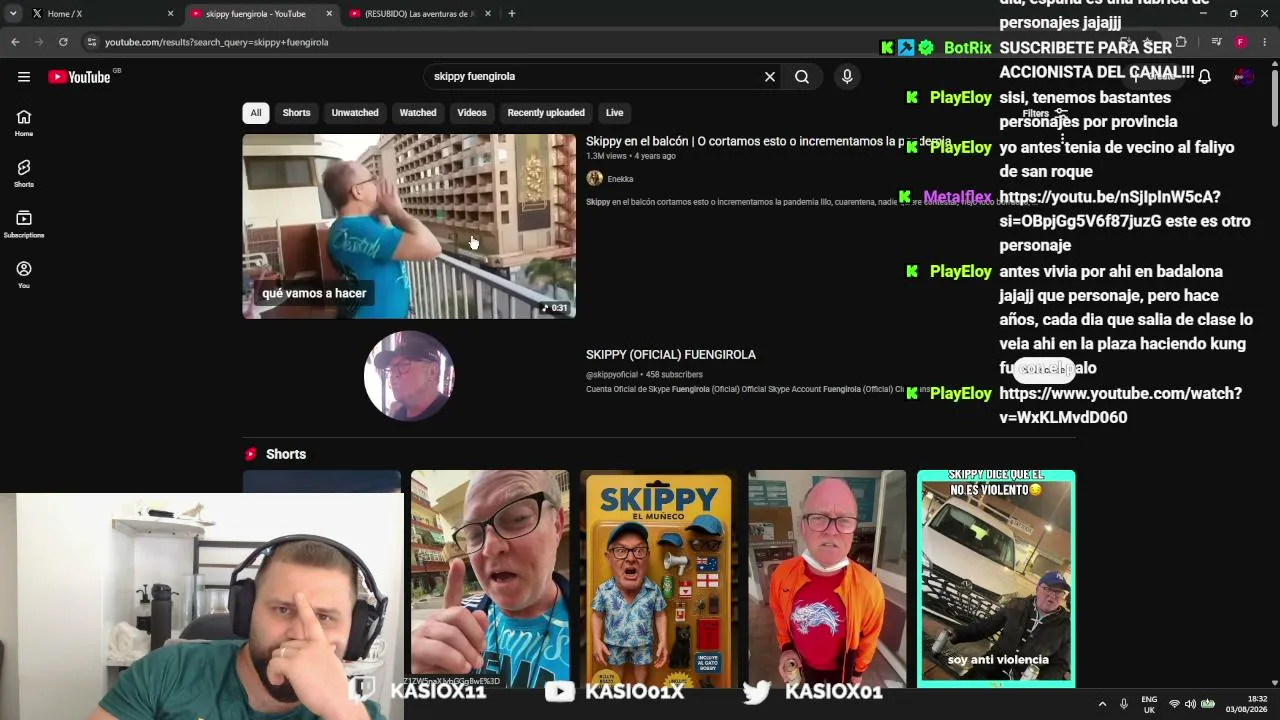This screenshot has height=720, width=1280.
Task: Open Chrome three-dot menu
Action: pyautogui.click(x=1265, y=42)
